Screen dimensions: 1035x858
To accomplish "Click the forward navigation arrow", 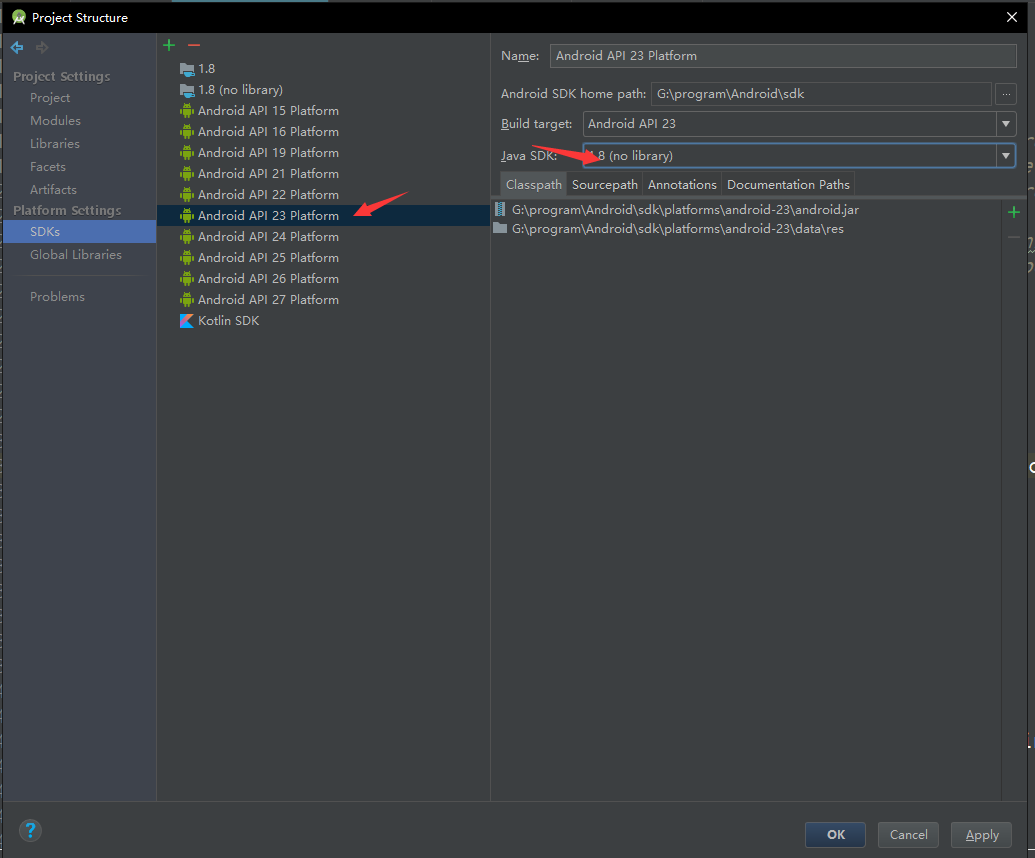I will pos(42,48).
